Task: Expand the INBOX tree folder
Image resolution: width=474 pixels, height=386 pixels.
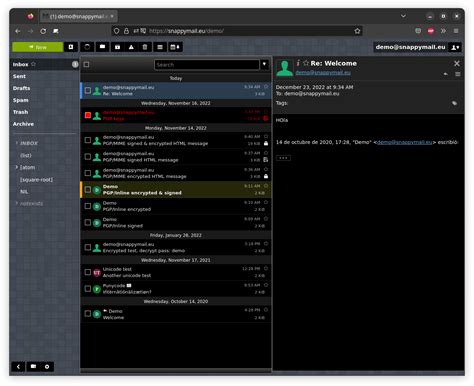Action: point(17,143)
